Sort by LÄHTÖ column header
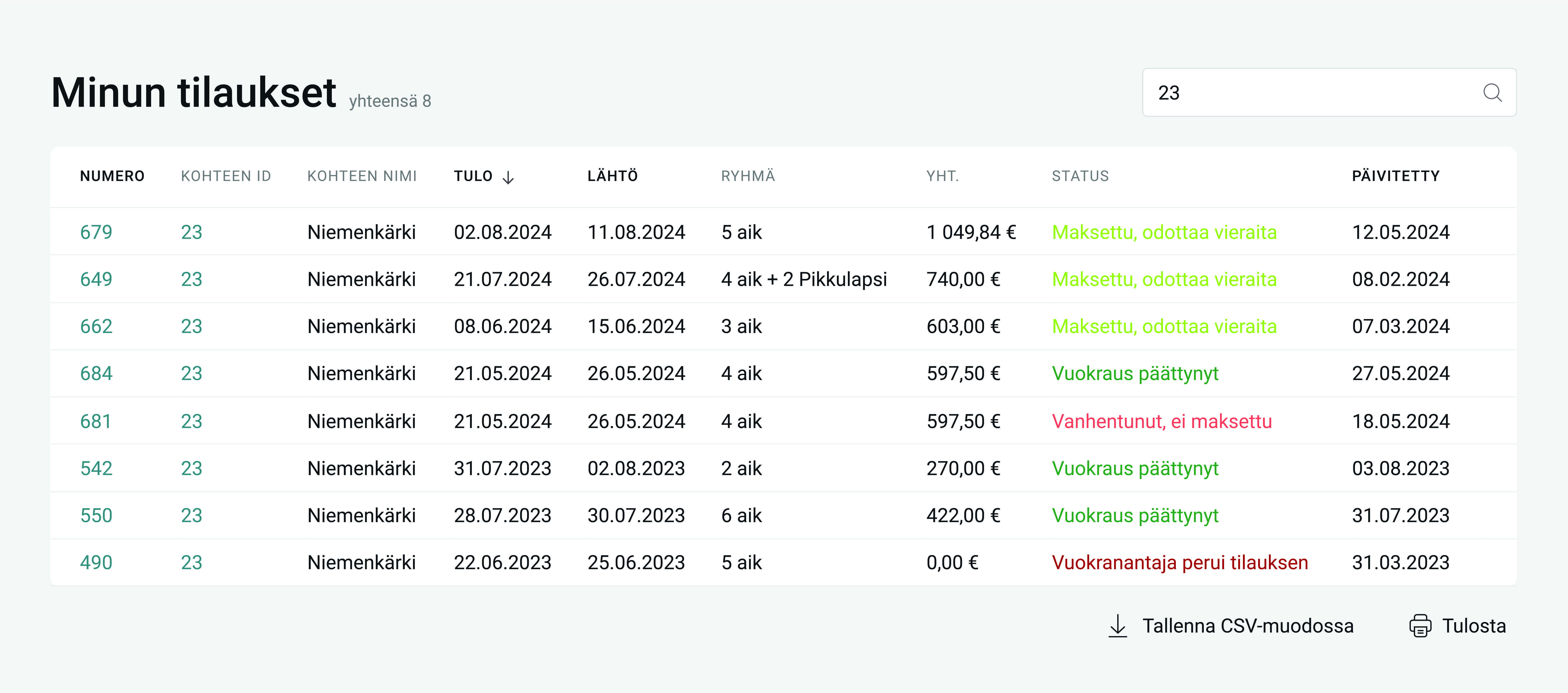The height and width of the screenshot is (693, 1568). tap(612, 176)
